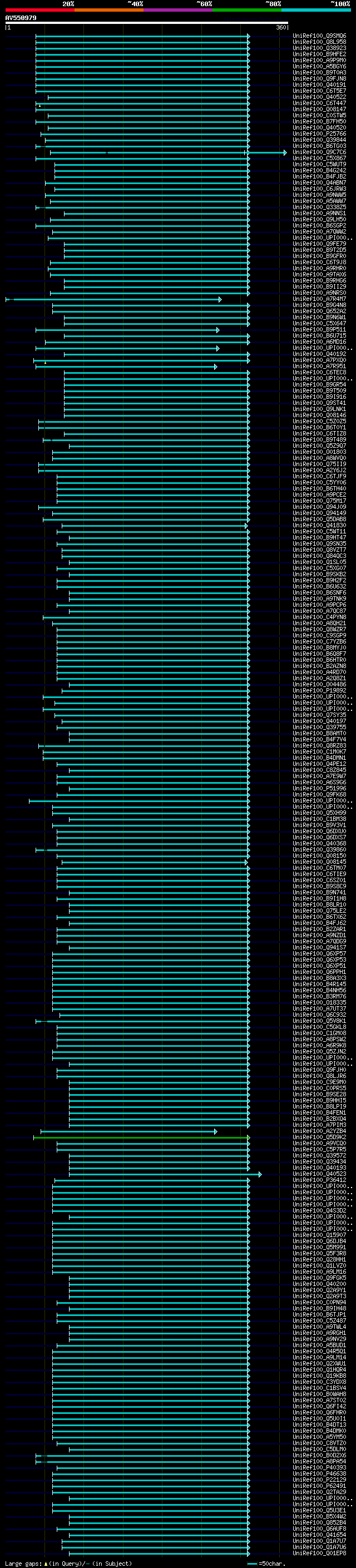This screenshot has height=1568, width=356.
Task: Click the orange ~40% identity color segment
Action: pyautogui.click(x=109, y=10)
